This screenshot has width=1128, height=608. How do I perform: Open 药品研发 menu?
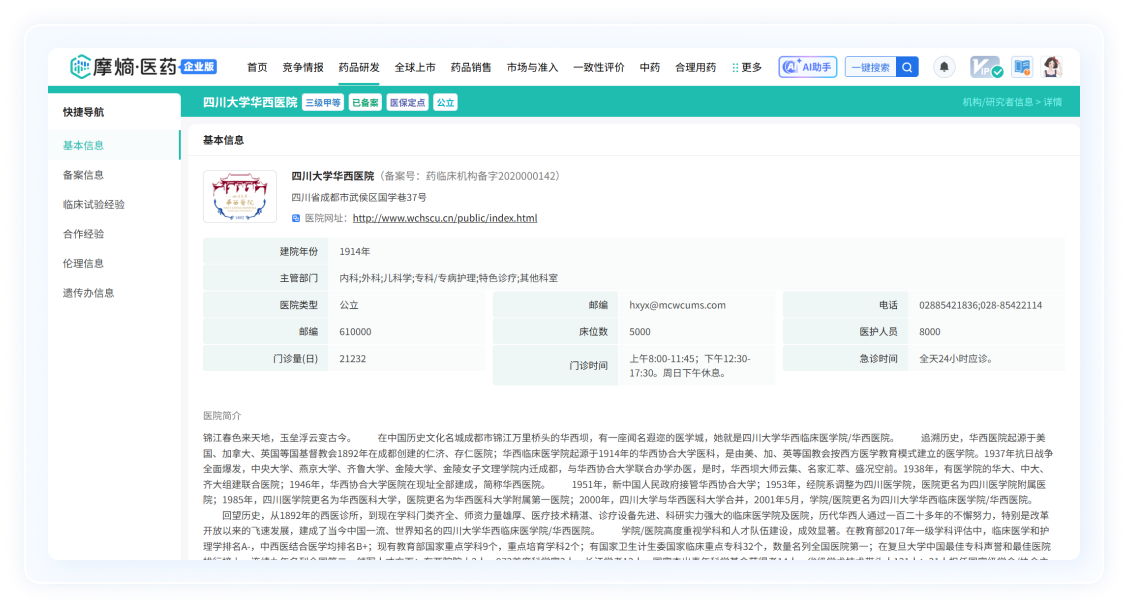[359, 67]
